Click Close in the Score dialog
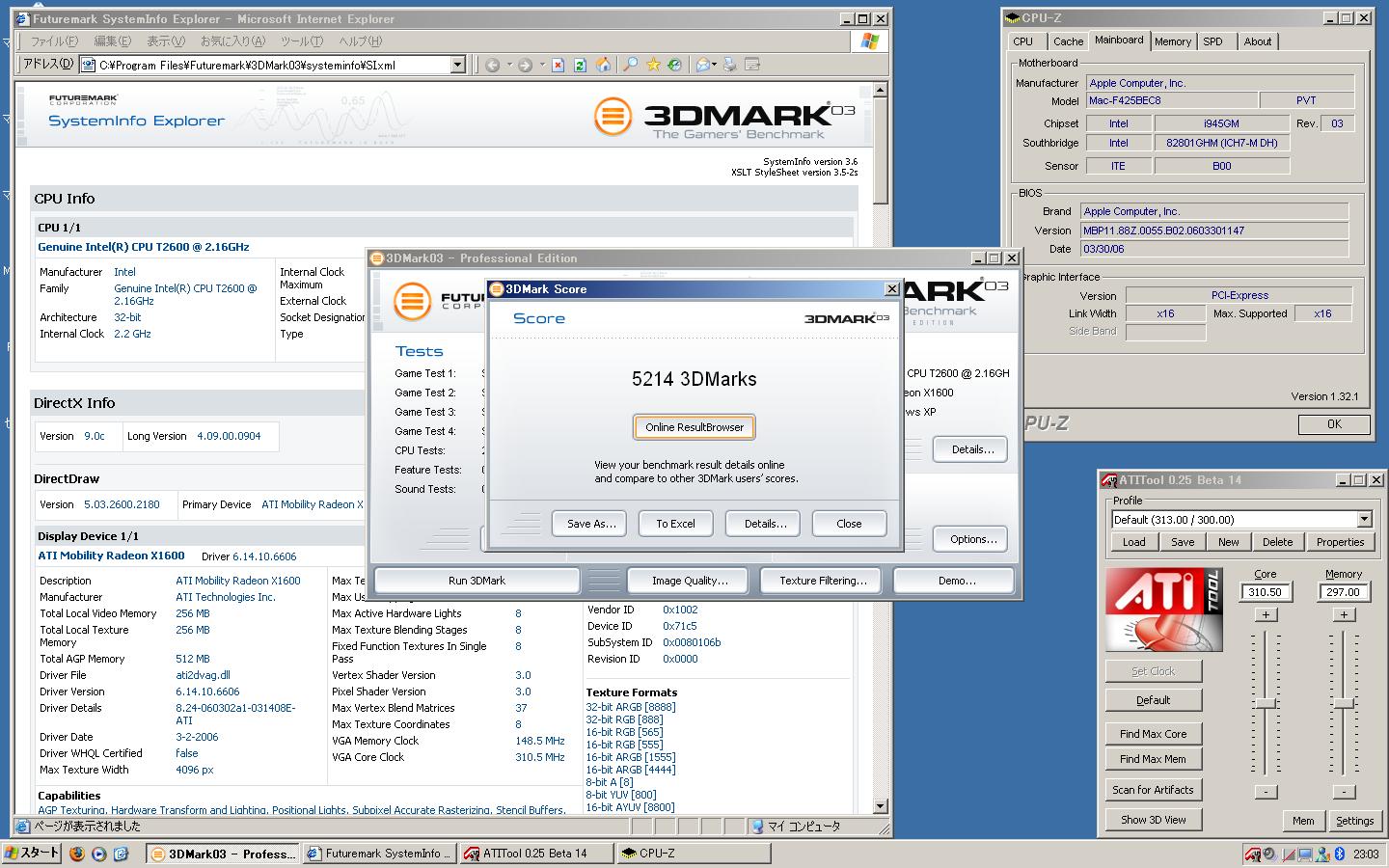The width and height of the screenshot is (1389, 868). pyautogui.click(x=849, y=524)
